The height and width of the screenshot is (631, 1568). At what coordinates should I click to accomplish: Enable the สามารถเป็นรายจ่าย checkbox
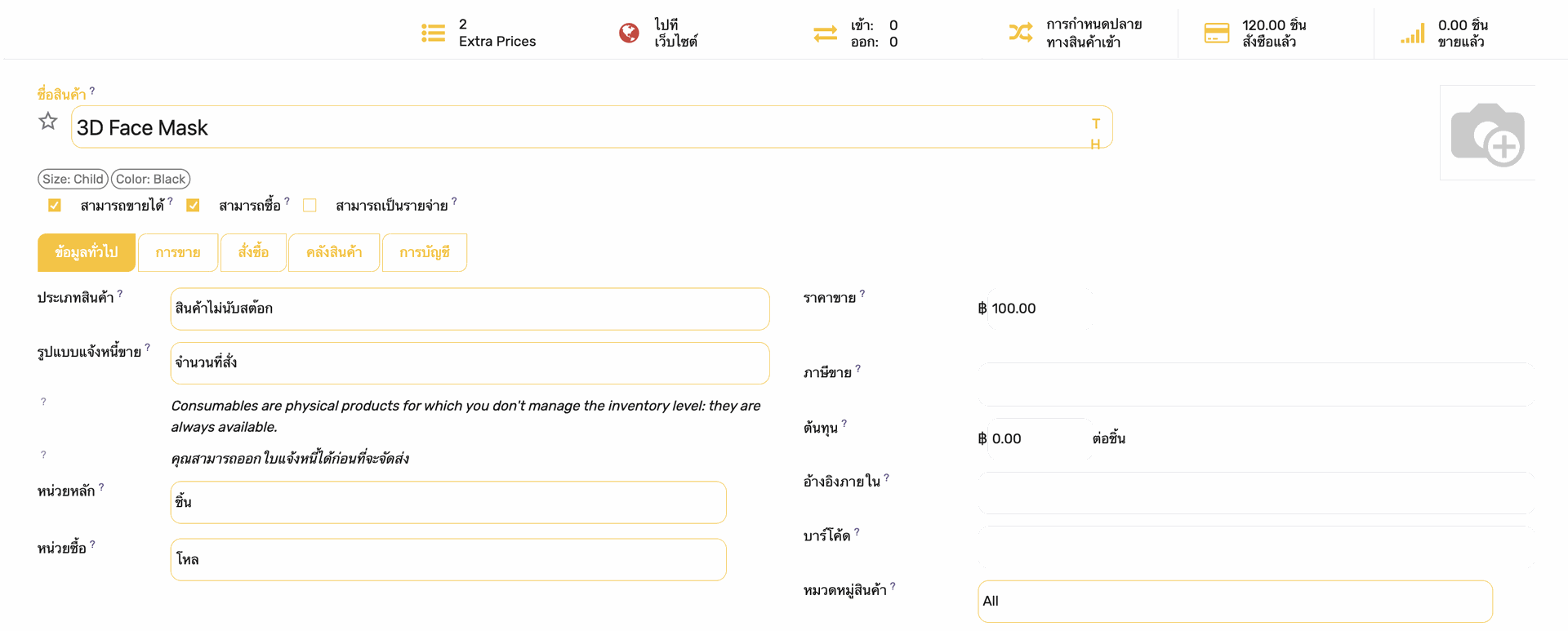[x=310, y=205]
